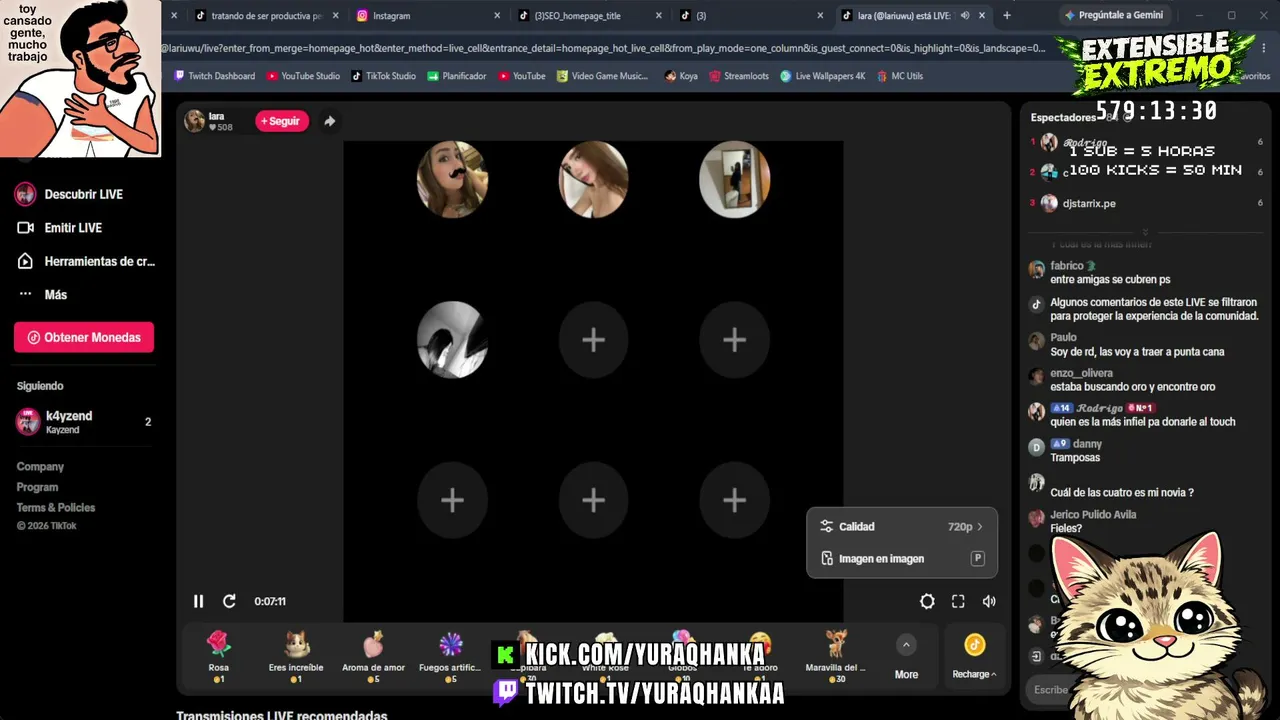The image size is (1280, 720).
Task: Toggle the player settings gear
Action: [927, 601]
